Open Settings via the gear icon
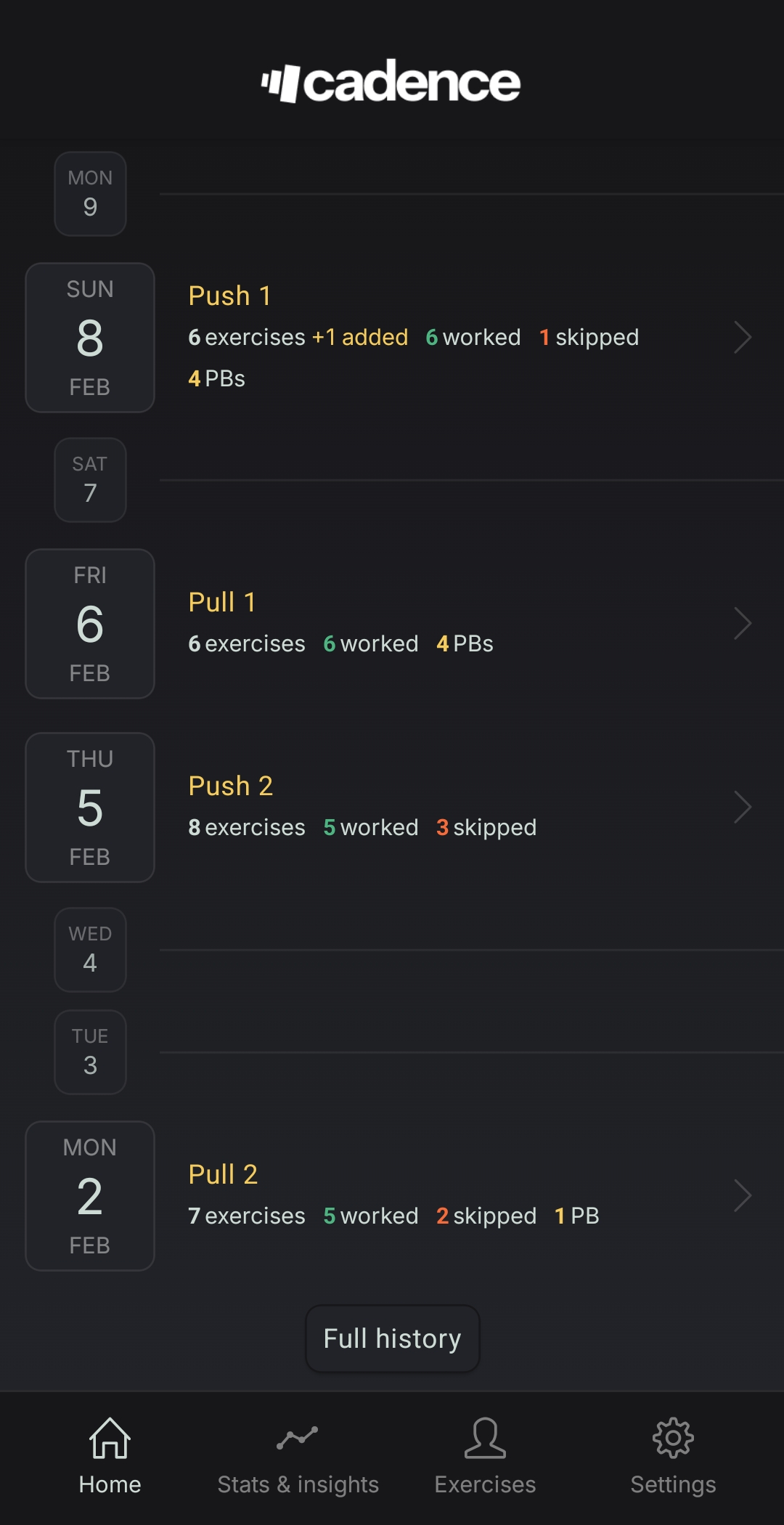 coord(672,1438)
